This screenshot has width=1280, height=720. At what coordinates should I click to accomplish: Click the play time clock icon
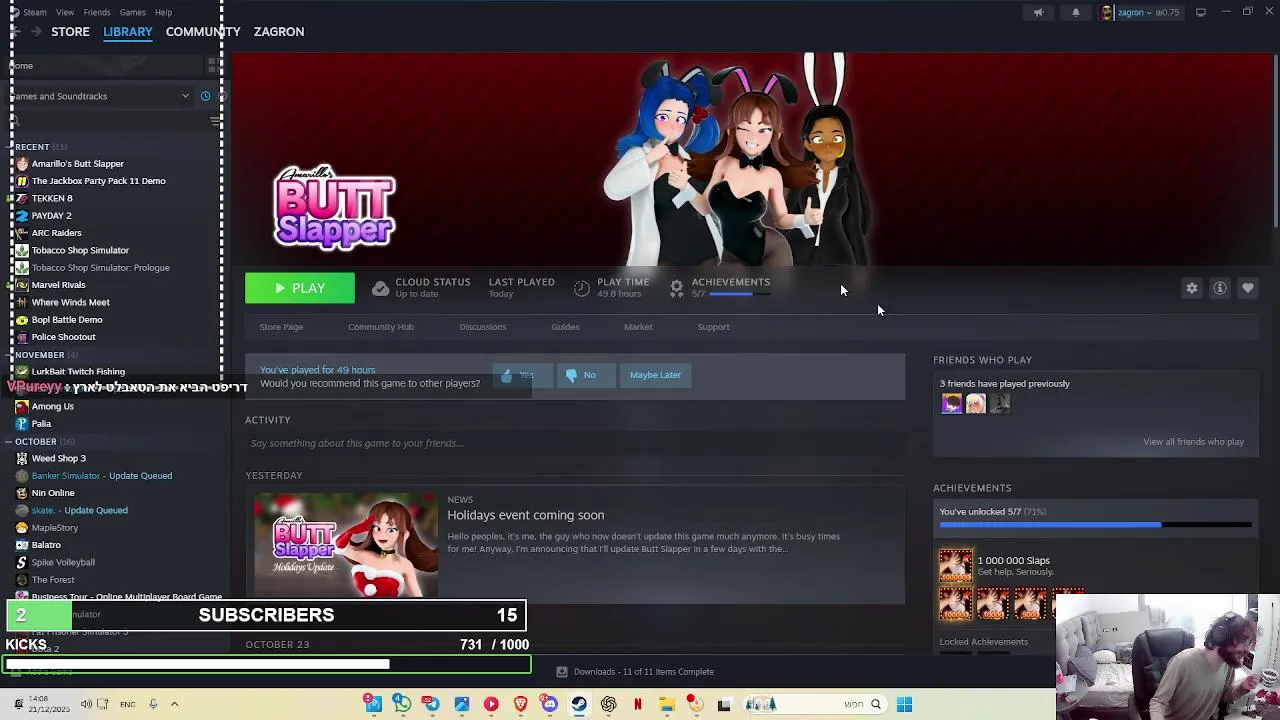pos(582,288)
